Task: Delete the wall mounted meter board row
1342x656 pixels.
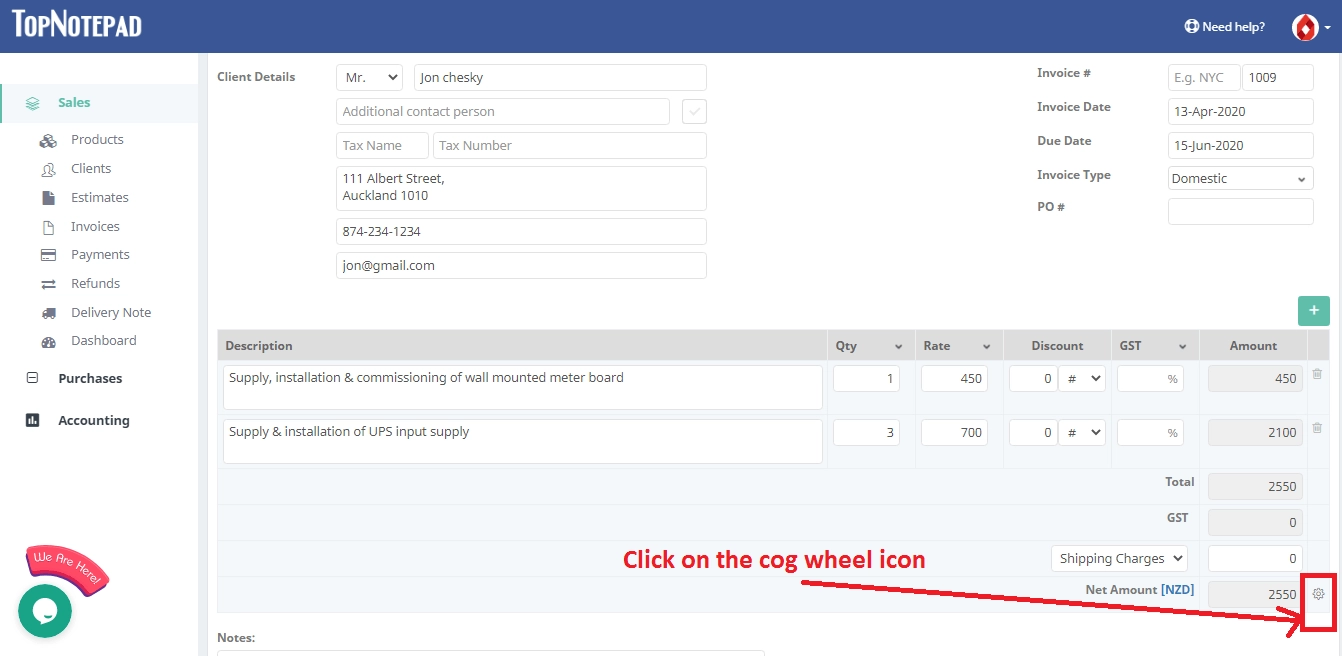Action: click(1317, 374)
